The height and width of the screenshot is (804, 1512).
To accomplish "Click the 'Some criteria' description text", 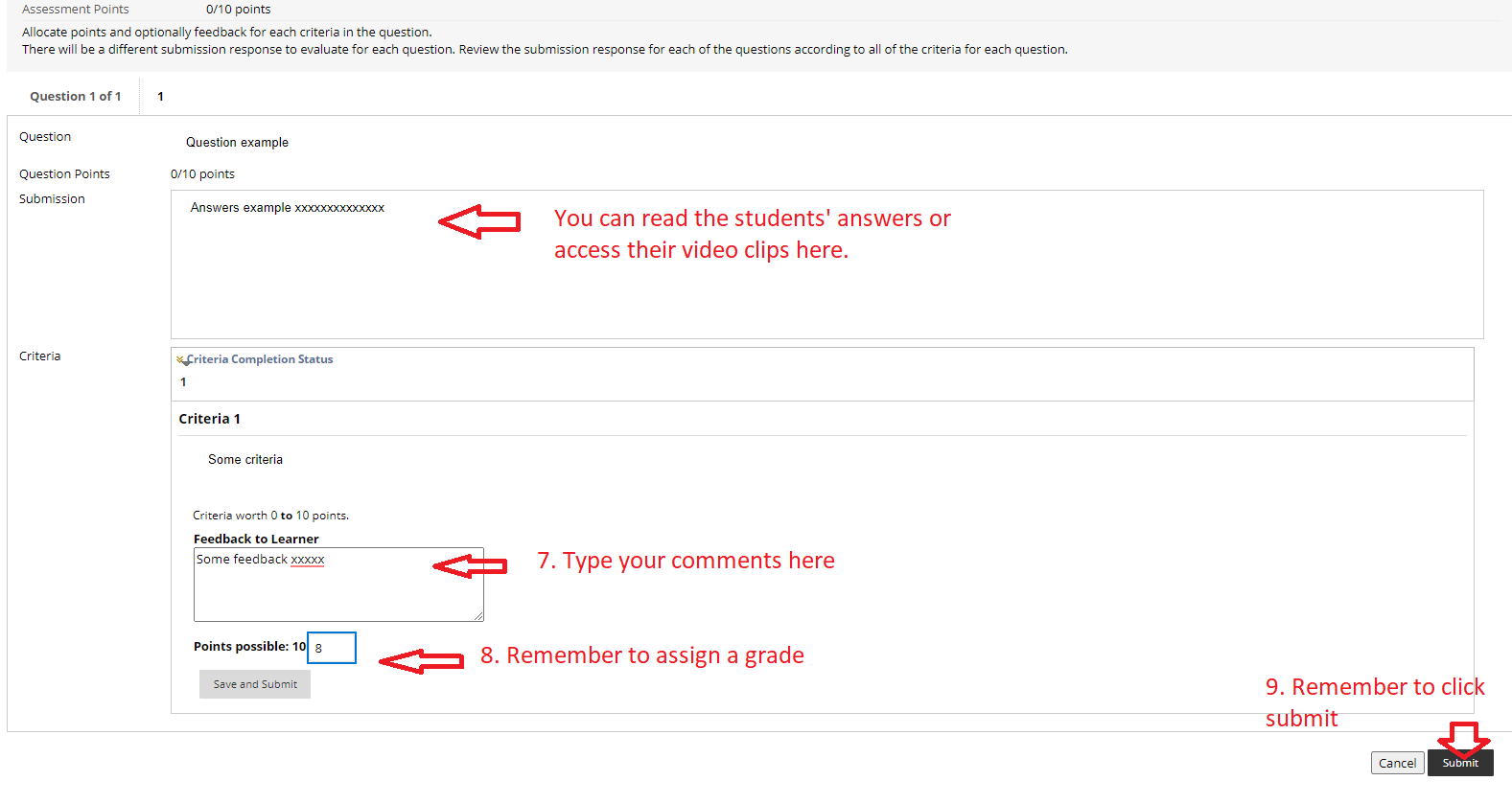I will tap(245, 460).
